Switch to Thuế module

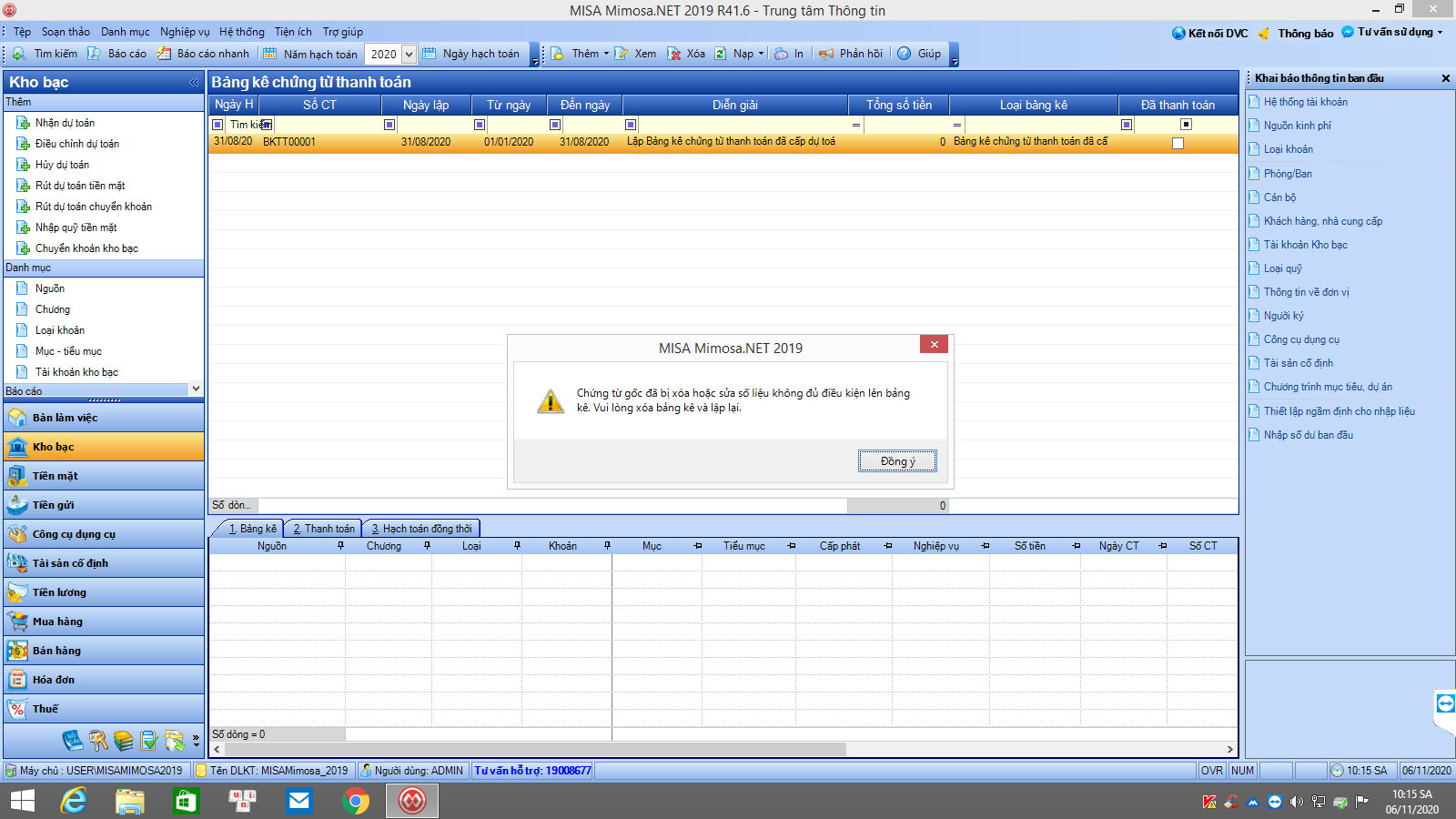pyautogui.click(x=104, y=709)
